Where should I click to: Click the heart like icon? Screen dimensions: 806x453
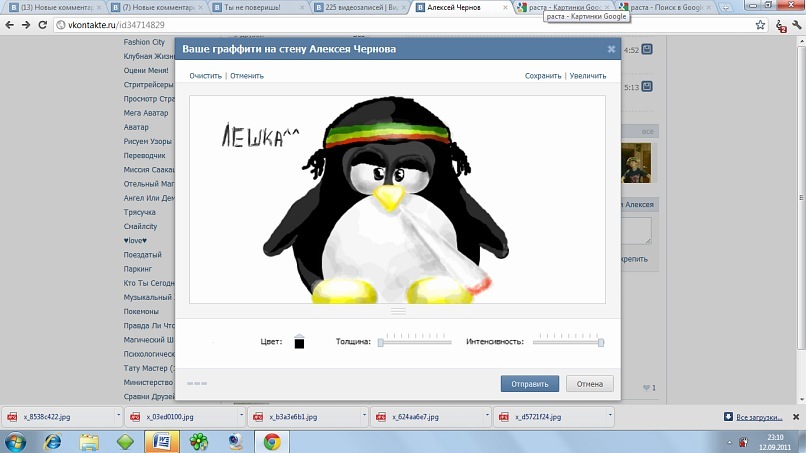[646, 388]
